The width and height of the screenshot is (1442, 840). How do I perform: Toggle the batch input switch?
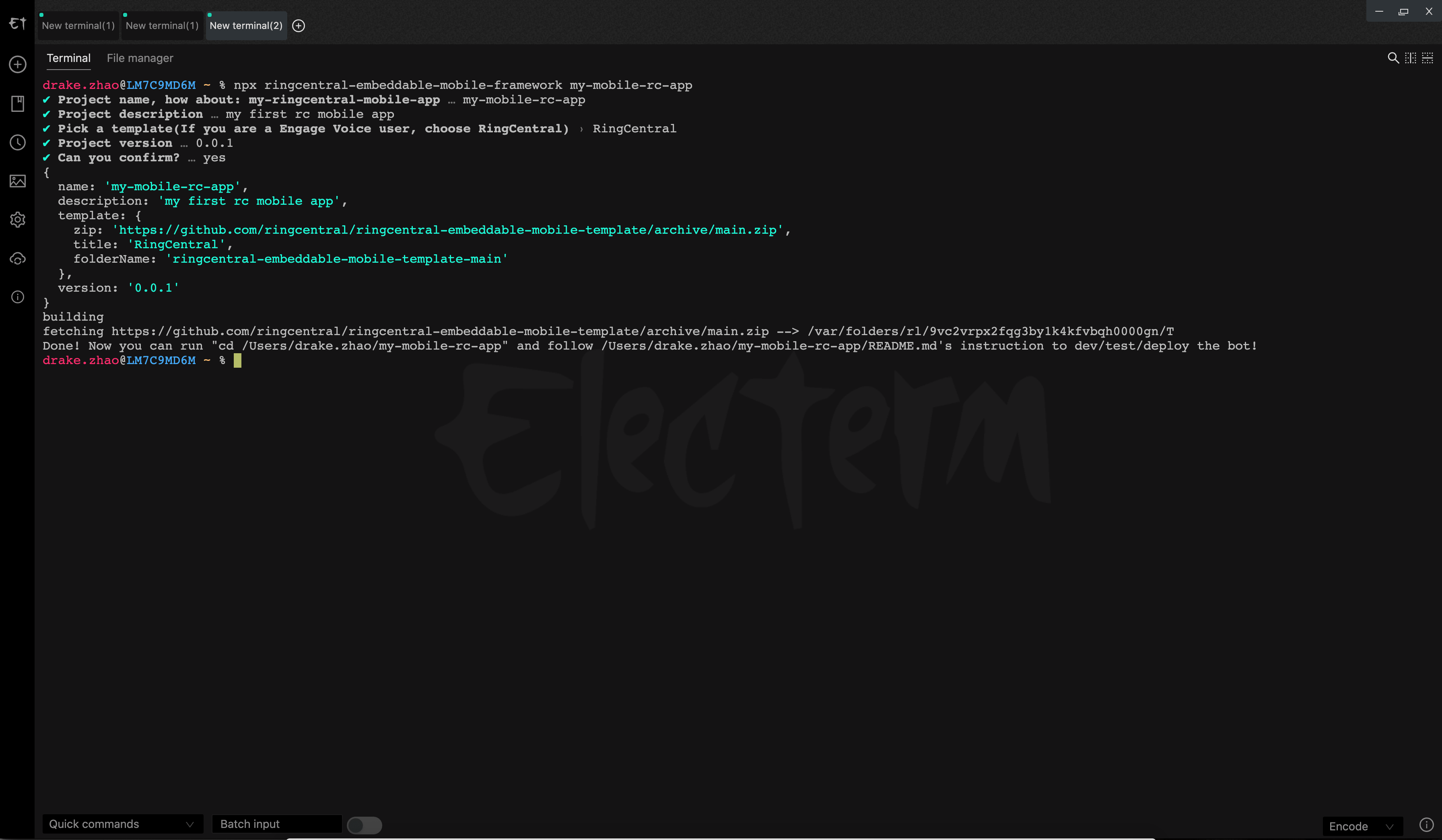[x=364, y=825]
